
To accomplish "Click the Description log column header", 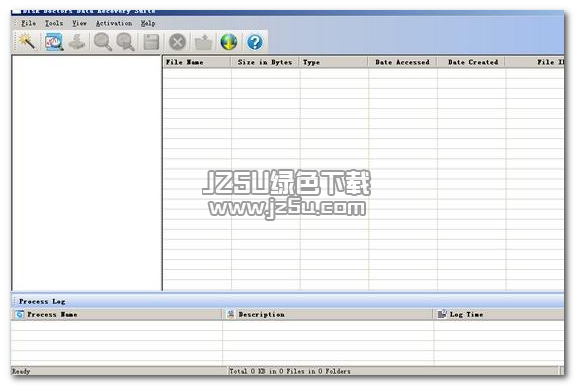I will 328,315.
